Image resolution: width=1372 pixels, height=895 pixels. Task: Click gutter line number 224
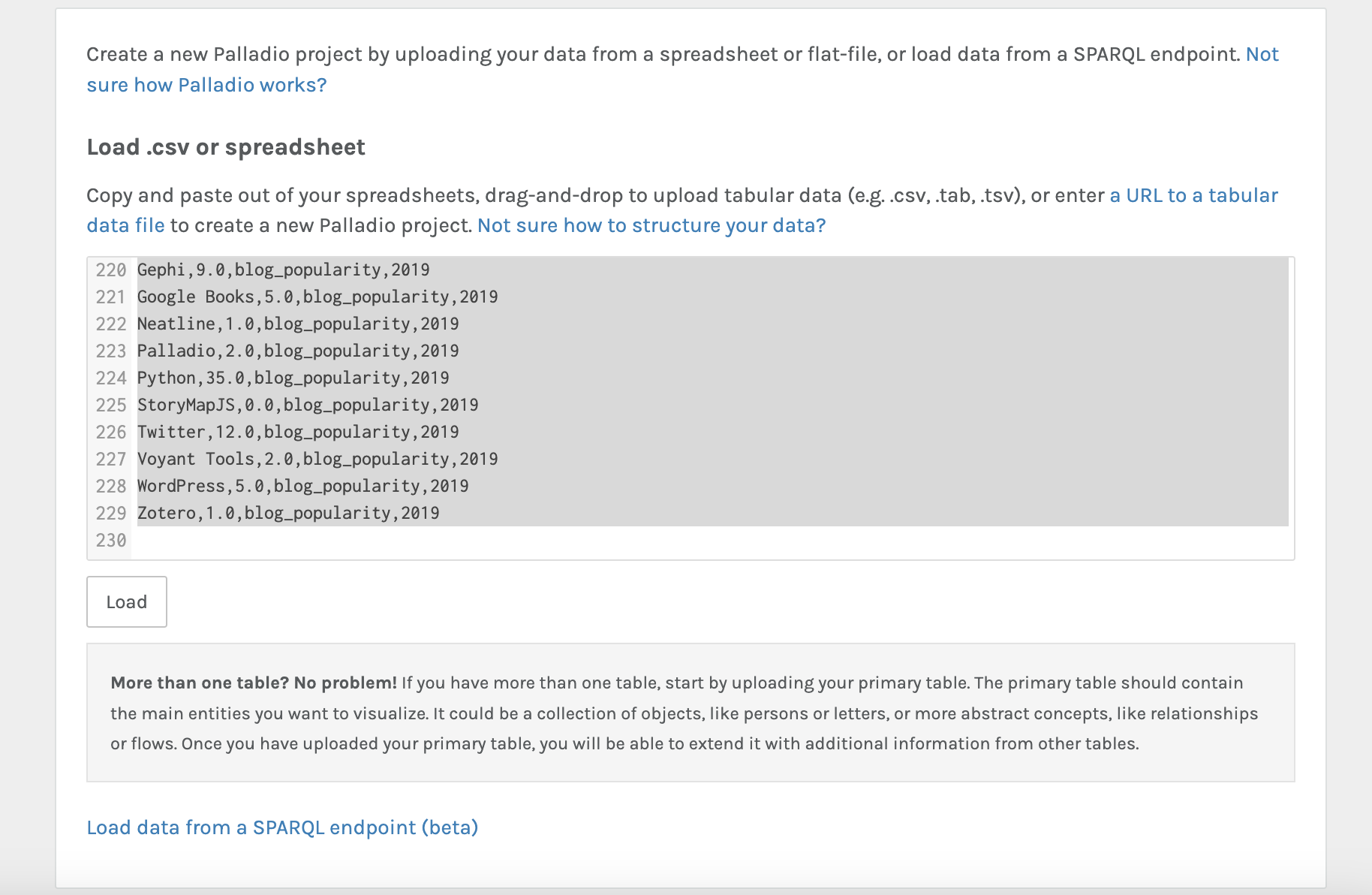point(111,378)
